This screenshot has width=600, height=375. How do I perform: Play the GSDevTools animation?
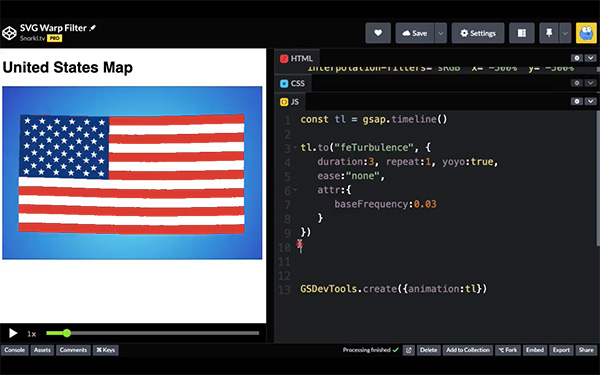(x=13, y=333)
